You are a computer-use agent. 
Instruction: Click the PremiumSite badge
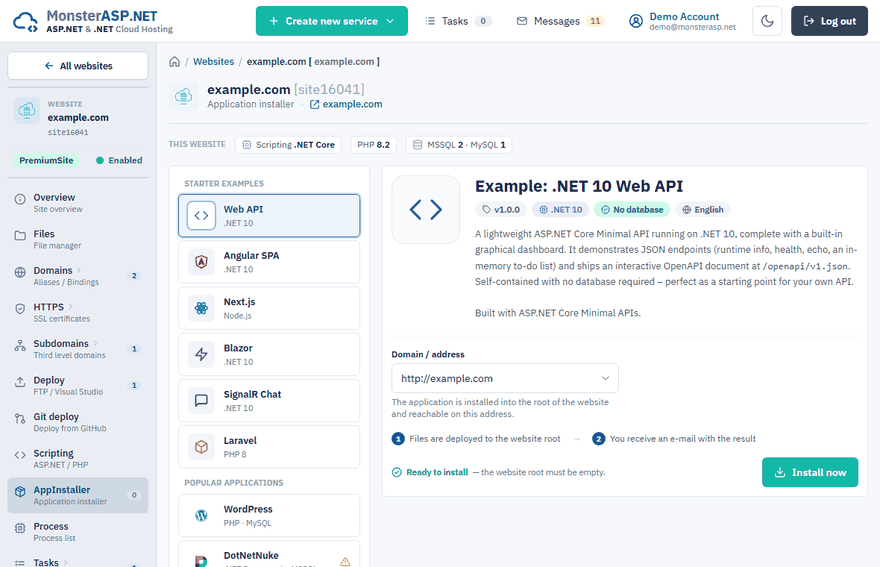point(46,161)
